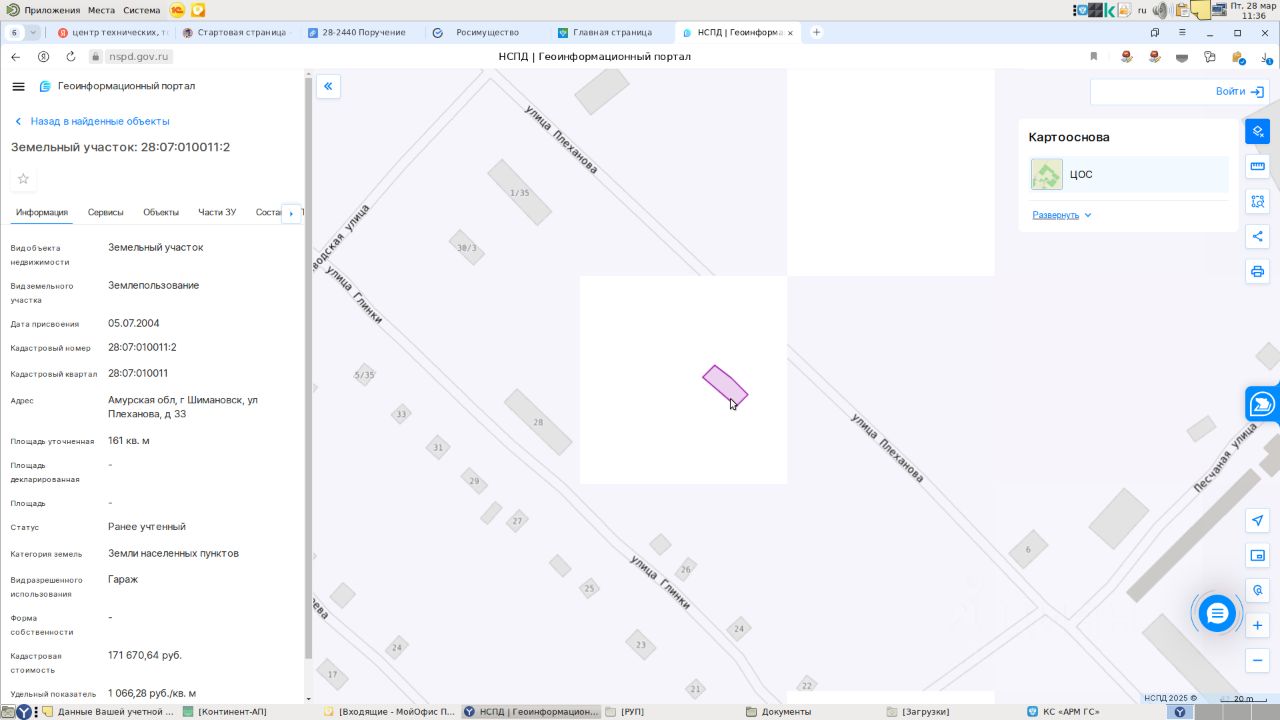The image size is (1280, 720).
Task: Click the map search-location icon above zoom
Action: [x=1258, y=590]
